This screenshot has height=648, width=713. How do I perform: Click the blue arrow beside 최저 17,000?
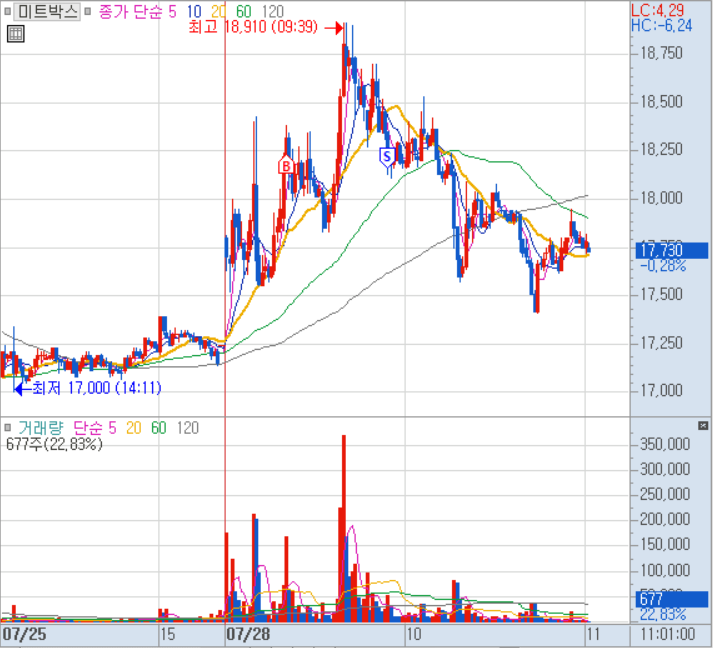pyautogui.click(x=22, y=387)
